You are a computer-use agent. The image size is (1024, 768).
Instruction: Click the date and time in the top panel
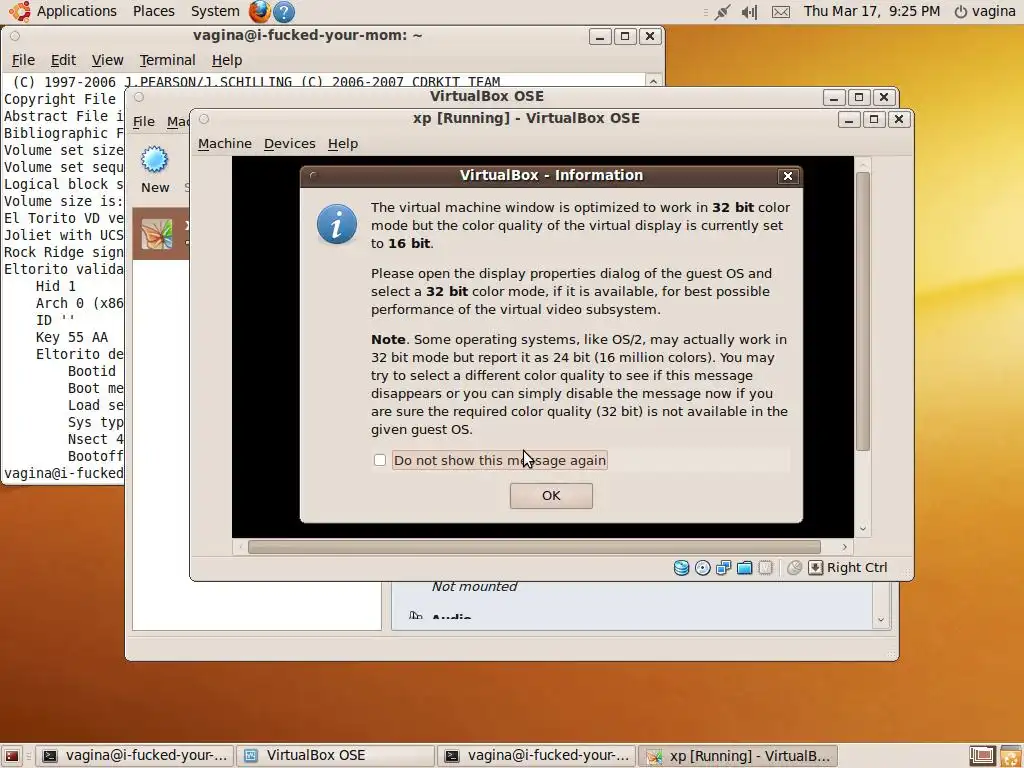point(872,11)
